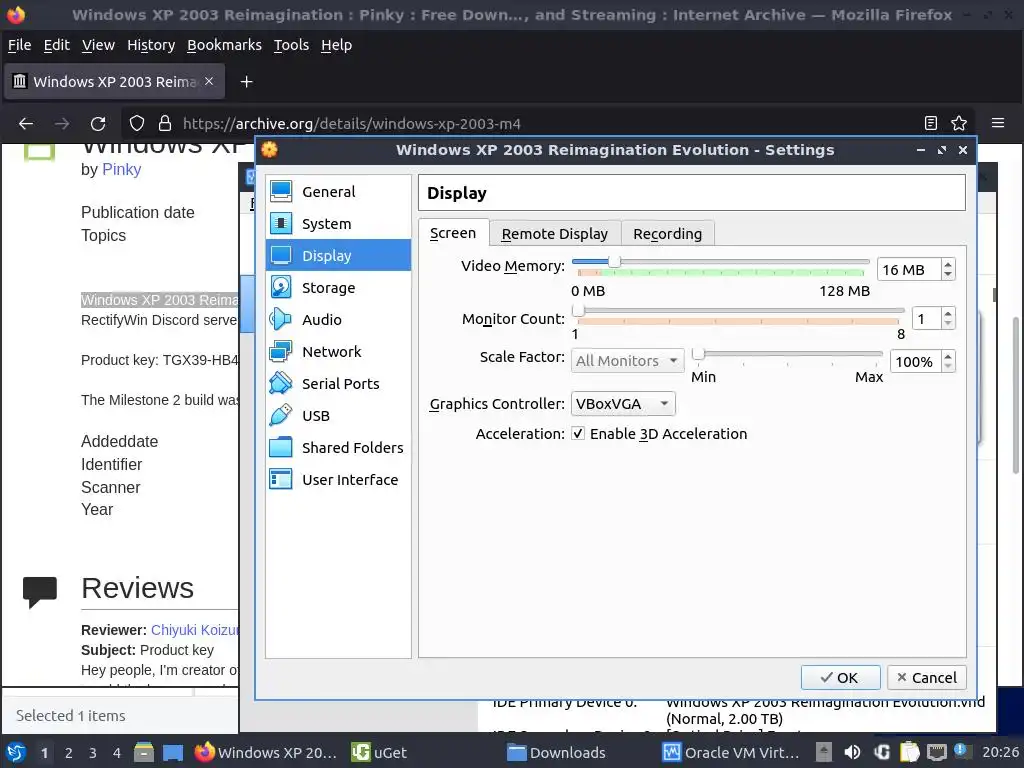Switch to Recording tab

tap(667, 234)
